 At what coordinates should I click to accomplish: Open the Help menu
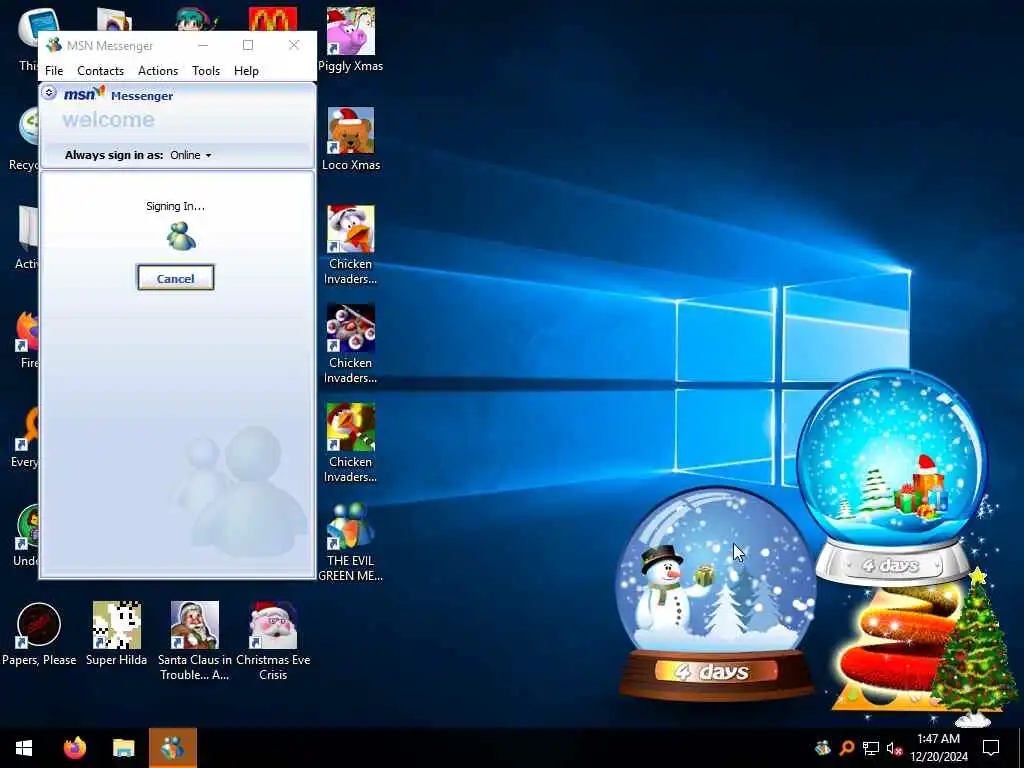pos(246,71)
